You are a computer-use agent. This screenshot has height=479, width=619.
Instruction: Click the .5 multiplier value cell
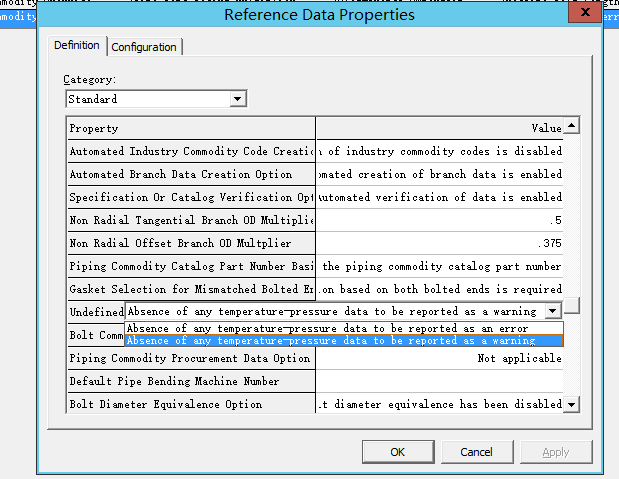pyautogui.click(x=439, y=220)
